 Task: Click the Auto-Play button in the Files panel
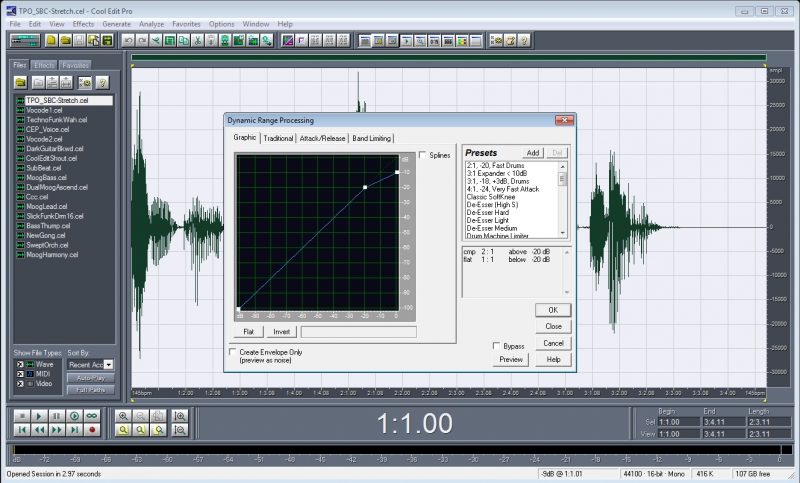(91, 378)
